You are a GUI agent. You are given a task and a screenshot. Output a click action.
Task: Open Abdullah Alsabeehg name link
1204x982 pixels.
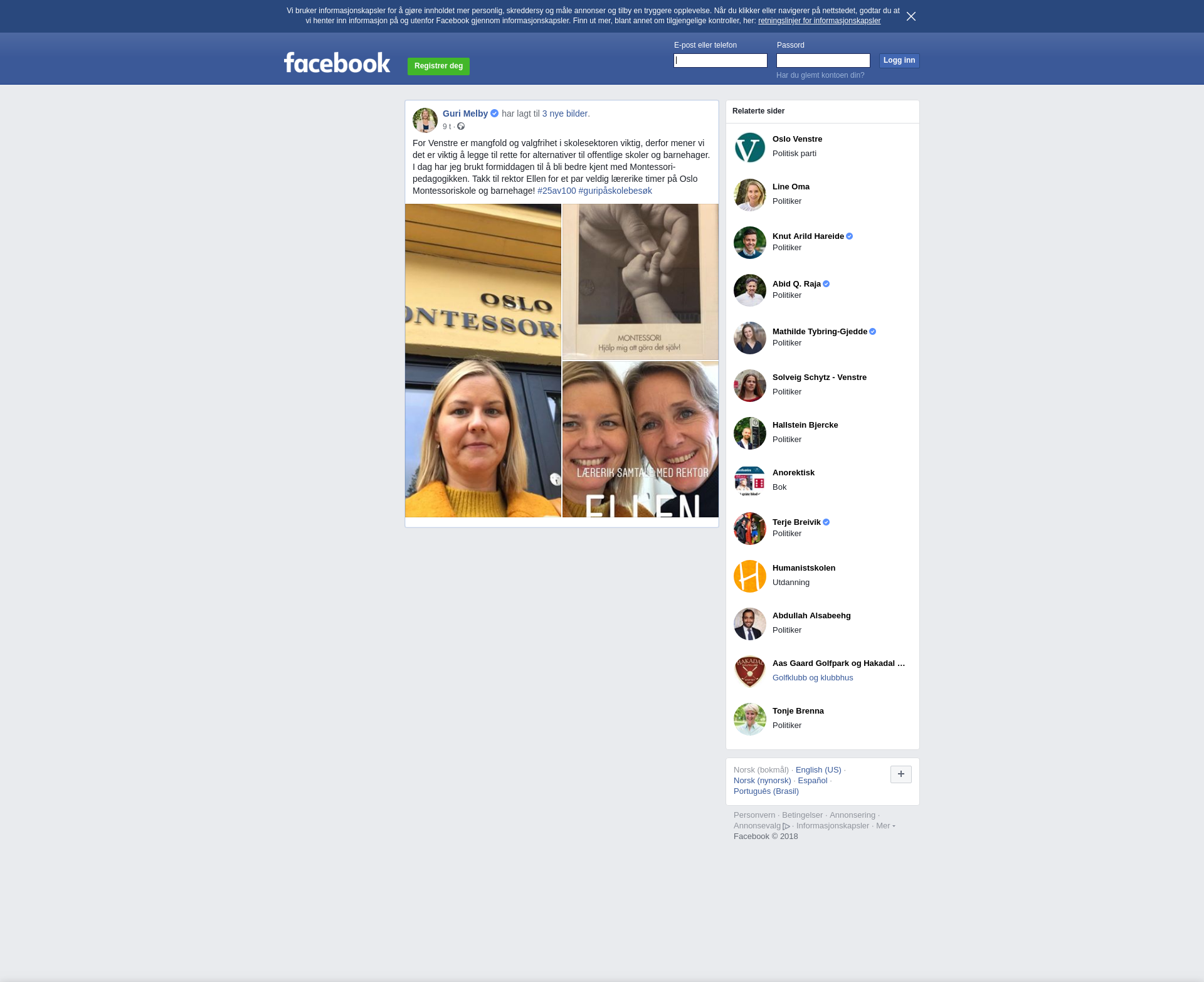811,616
